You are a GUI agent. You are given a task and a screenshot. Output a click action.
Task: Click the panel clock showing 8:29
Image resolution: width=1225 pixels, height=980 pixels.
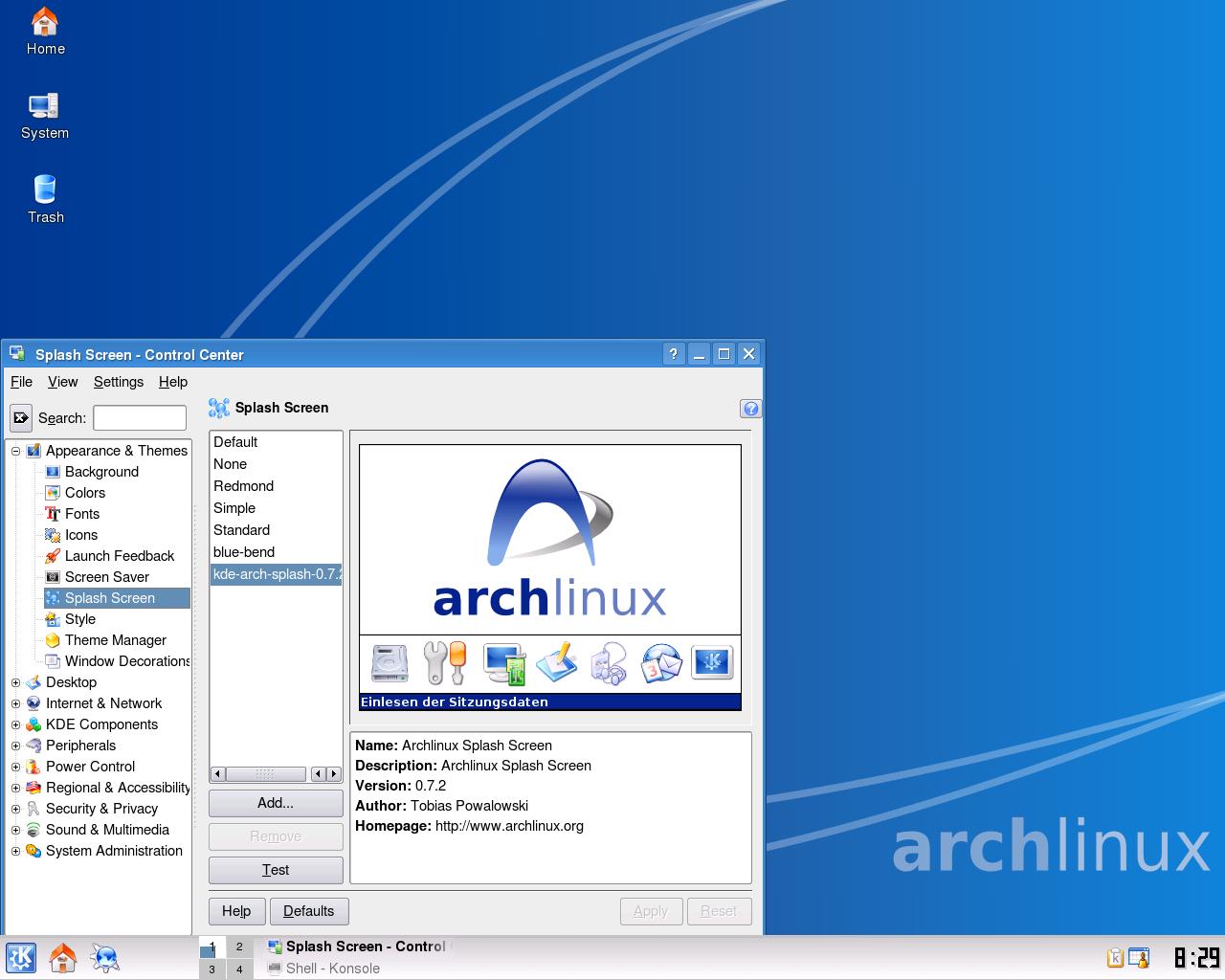pyautogui.click(x=1196, y=958)
